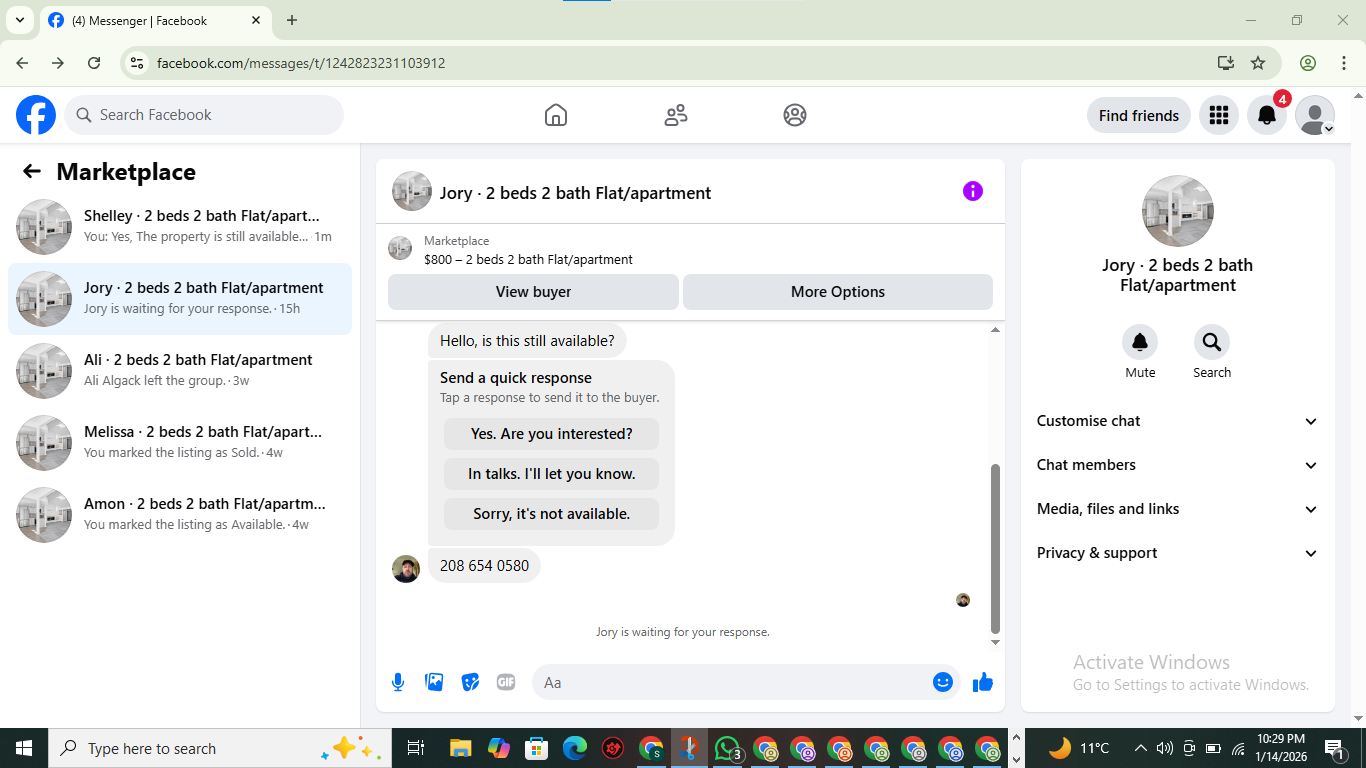The height and width of the screenshot is (768, 1366).
Task: Expand Privacy & support section
Action: click(x=1178, y=553)
